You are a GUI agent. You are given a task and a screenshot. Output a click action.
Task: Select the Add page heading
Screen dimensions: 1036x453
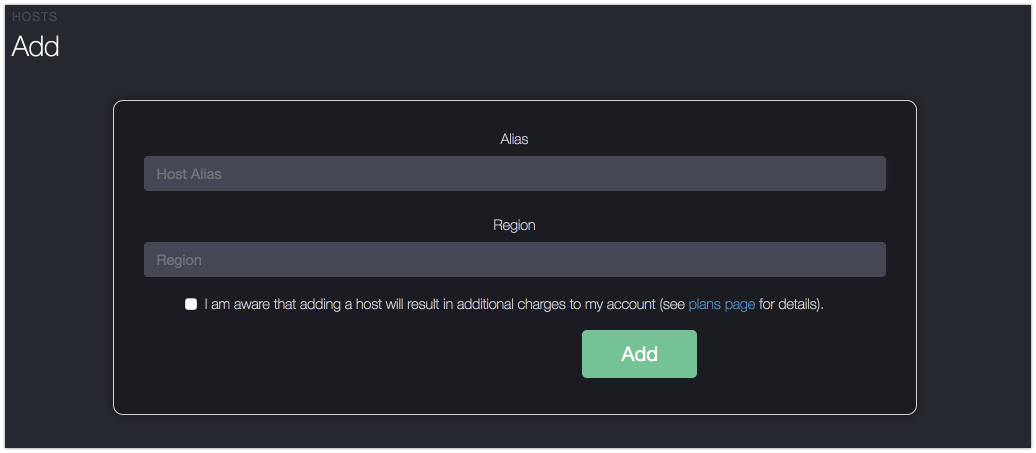pyautogui.click(x=36, y=46)
